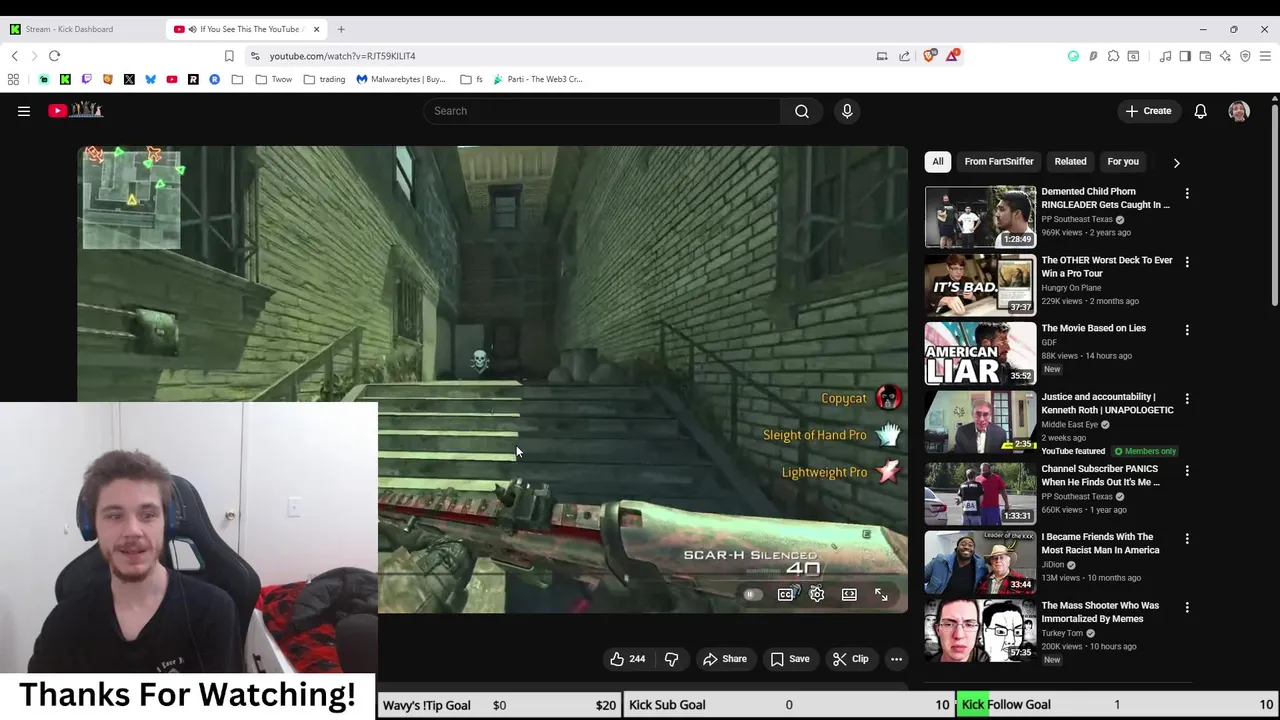Switch the player to theater mode
Viewport: 1280px width, 720px height.
849,595
